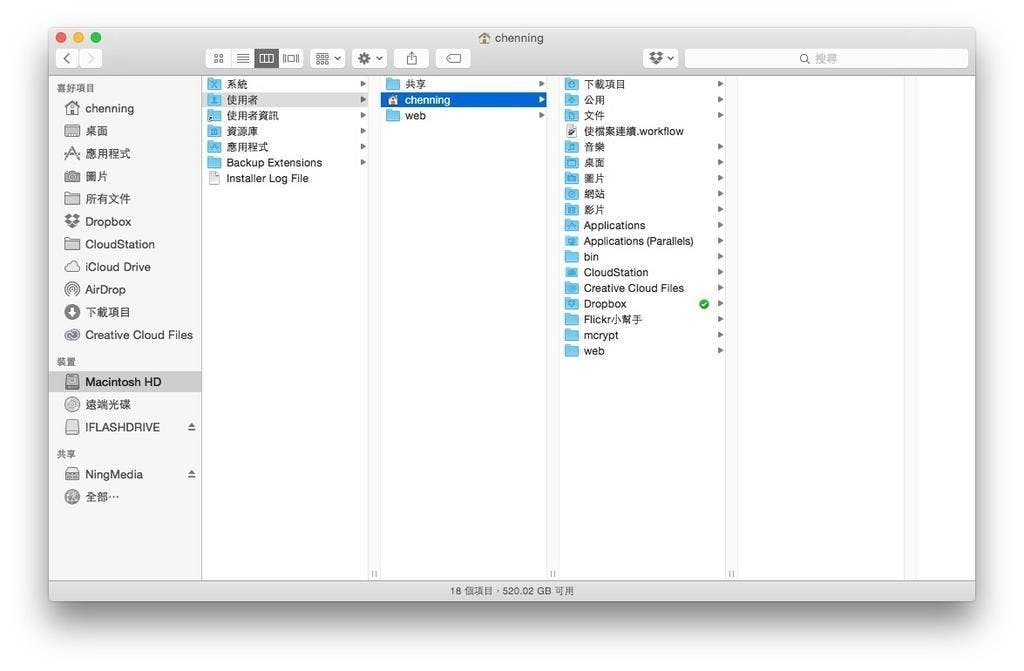This screenshot has height=671, width=1024.
Task: Eject the IFLASHDRIVE volume
Action: (x=192, y=427)
